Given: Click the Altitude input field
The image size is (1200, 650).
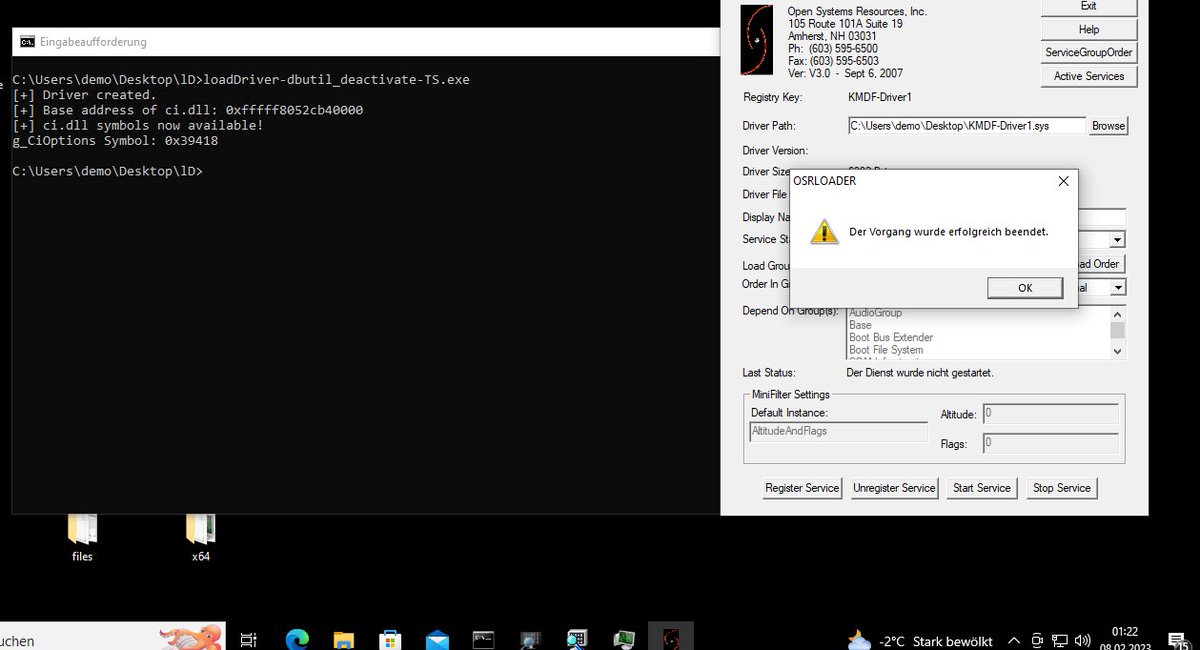Looking at the screenshot, I should click(x=1050, y=413).
